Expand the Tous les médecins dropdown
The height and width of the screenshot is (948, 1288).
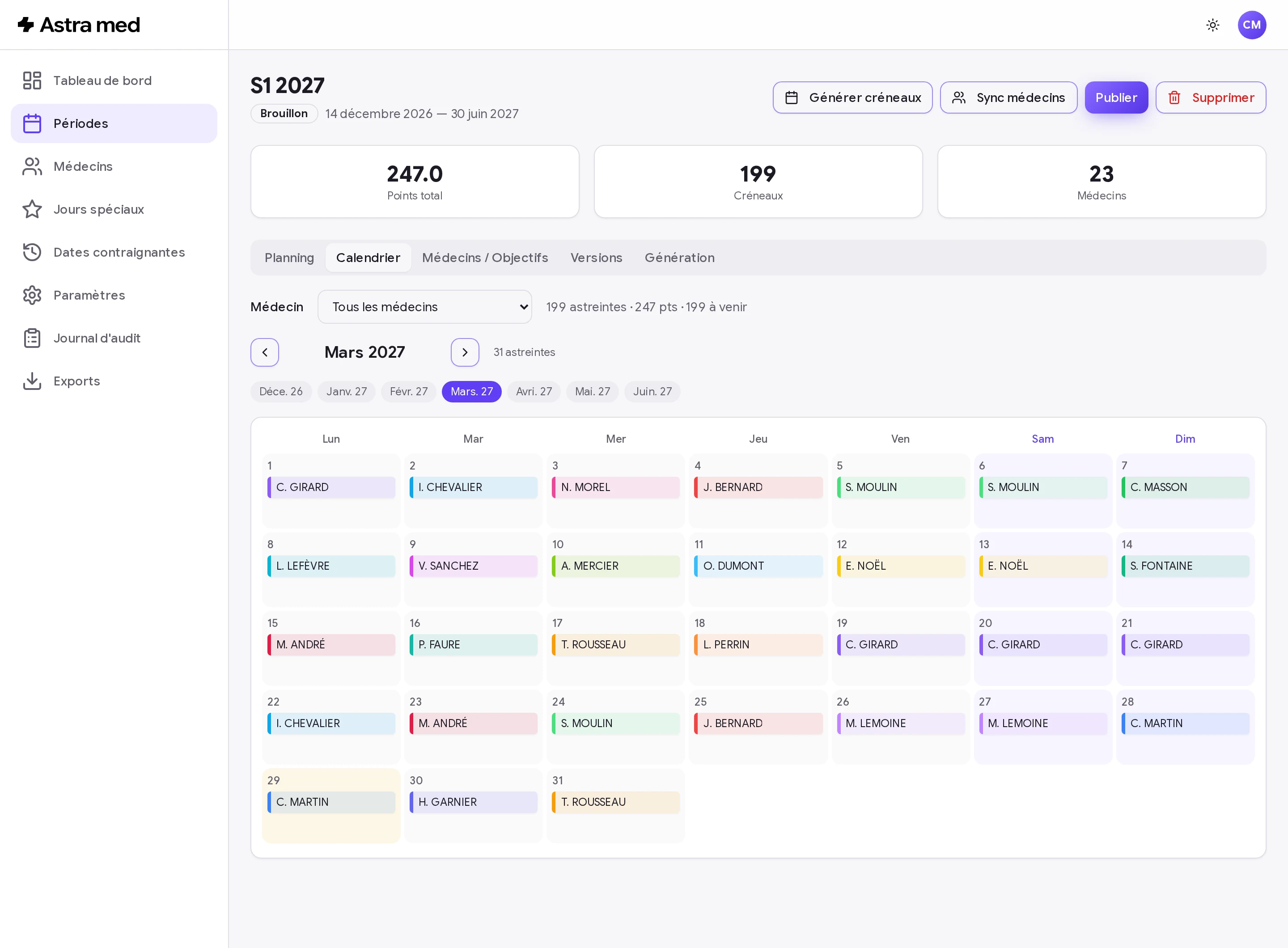(425, 307)
